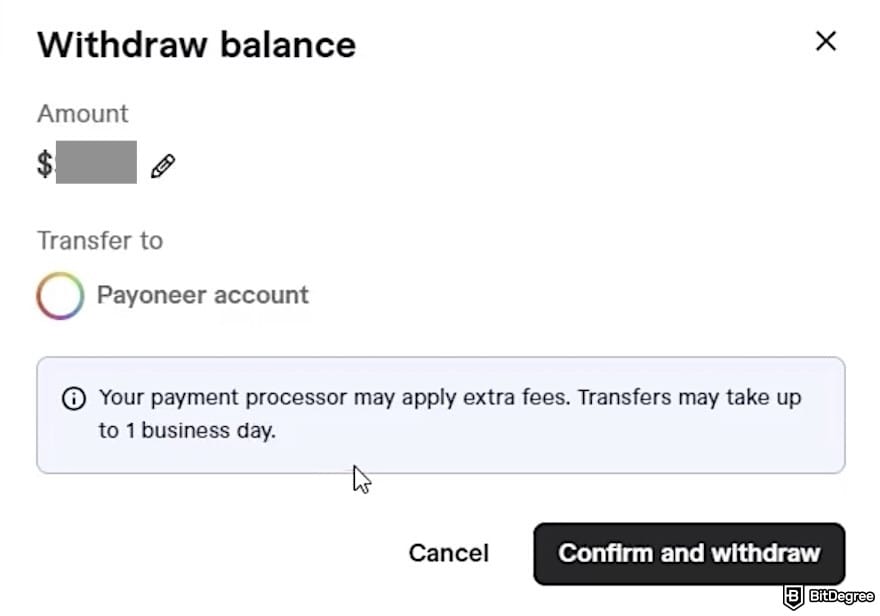Click the dollar sign before the amount

[42, 163]
